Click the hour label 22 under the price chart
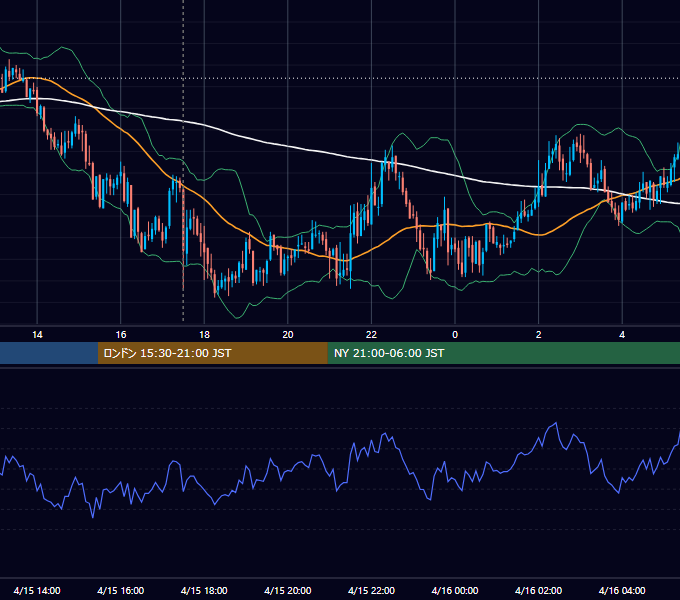Image resolution: width=680 pixels, height=600 pixels. 371,335
